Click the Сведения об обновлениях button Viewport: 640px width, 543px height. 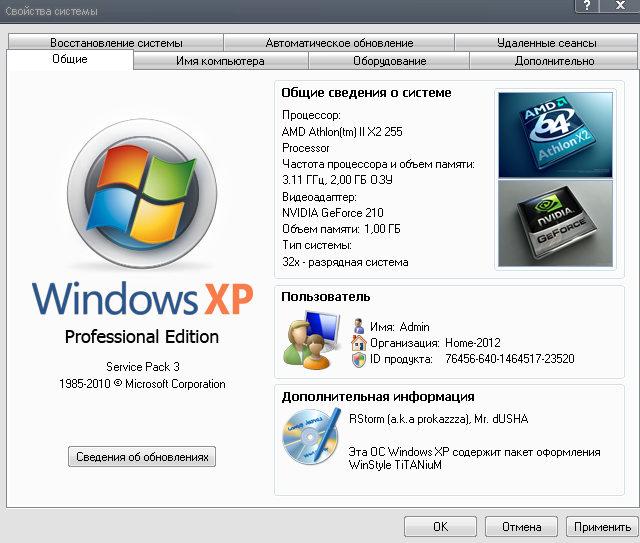click(x=142, y=456)
